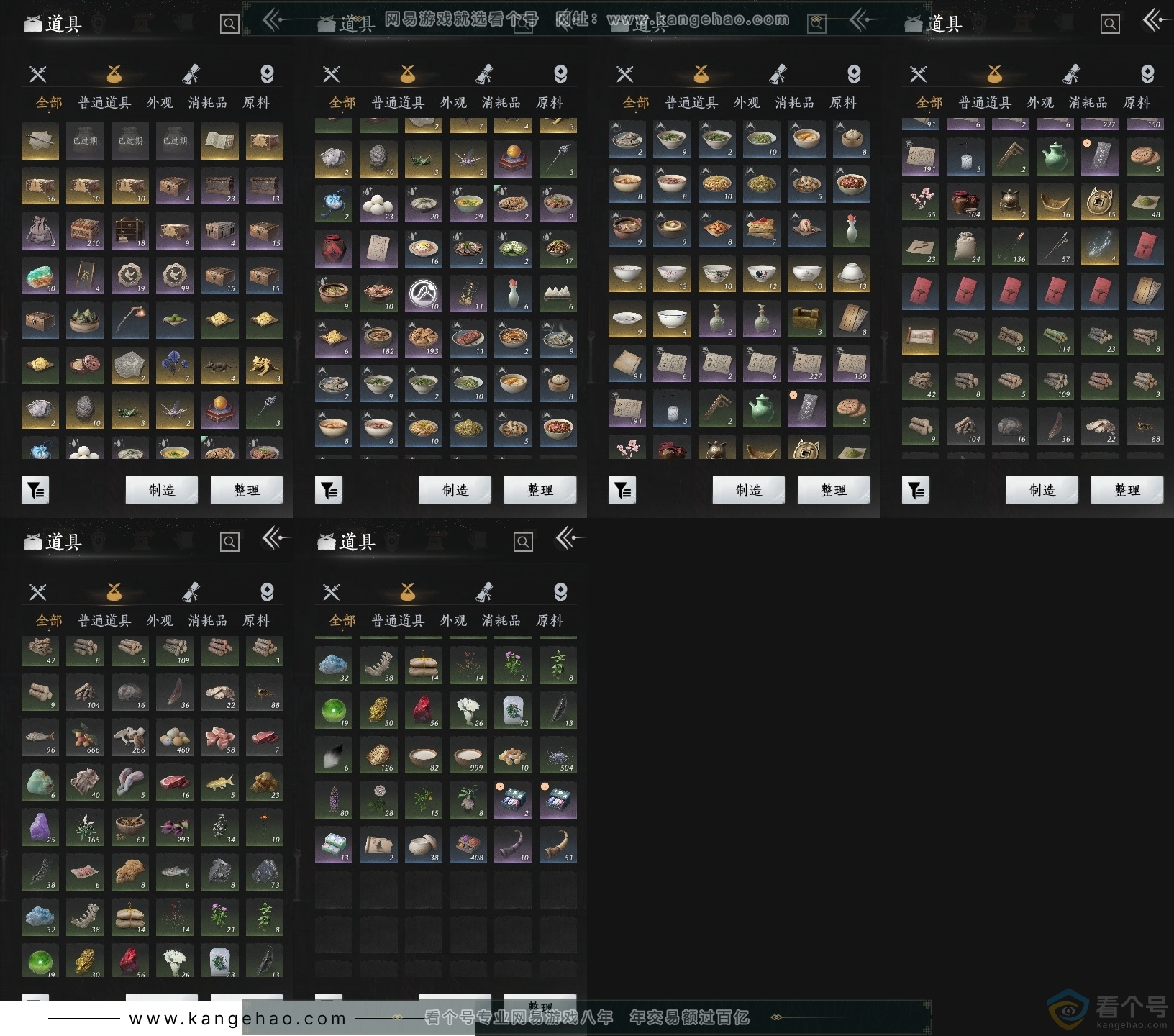Click 制造 button in third top panel

click(x=749, y=490)
